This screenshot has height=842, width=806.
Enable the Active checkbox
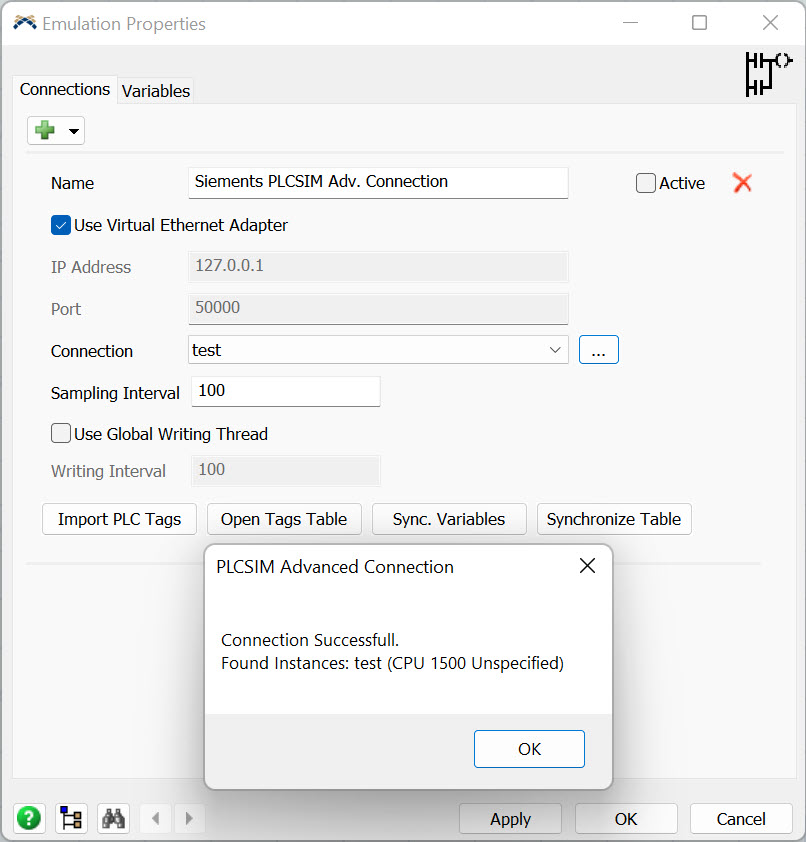[646, 183]
